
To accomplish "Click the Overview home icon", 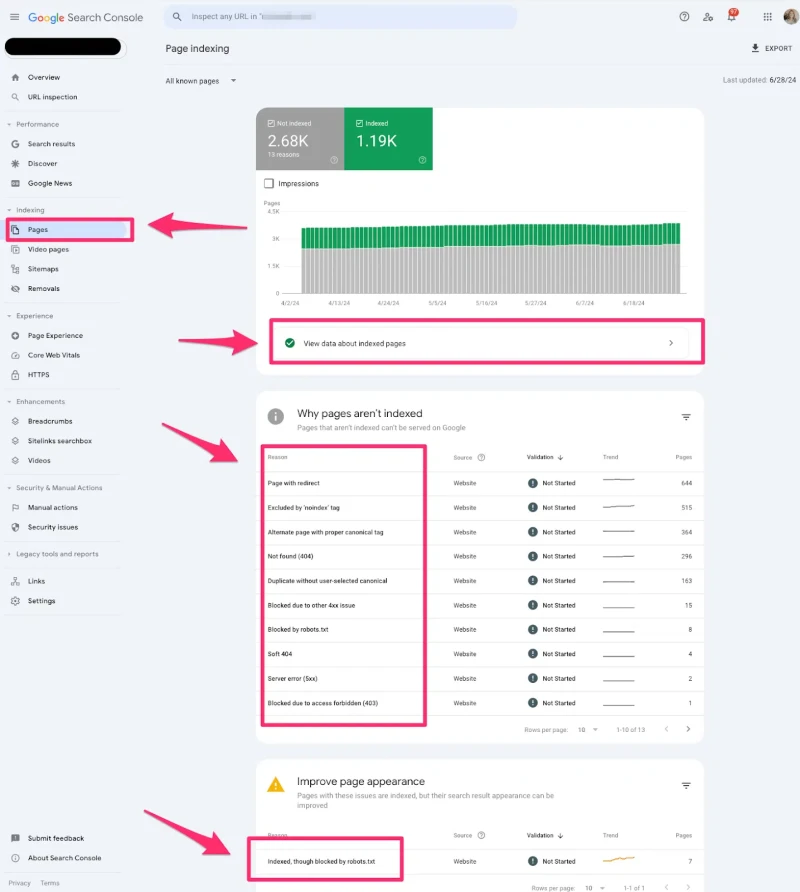I will [x=15, y=77].
